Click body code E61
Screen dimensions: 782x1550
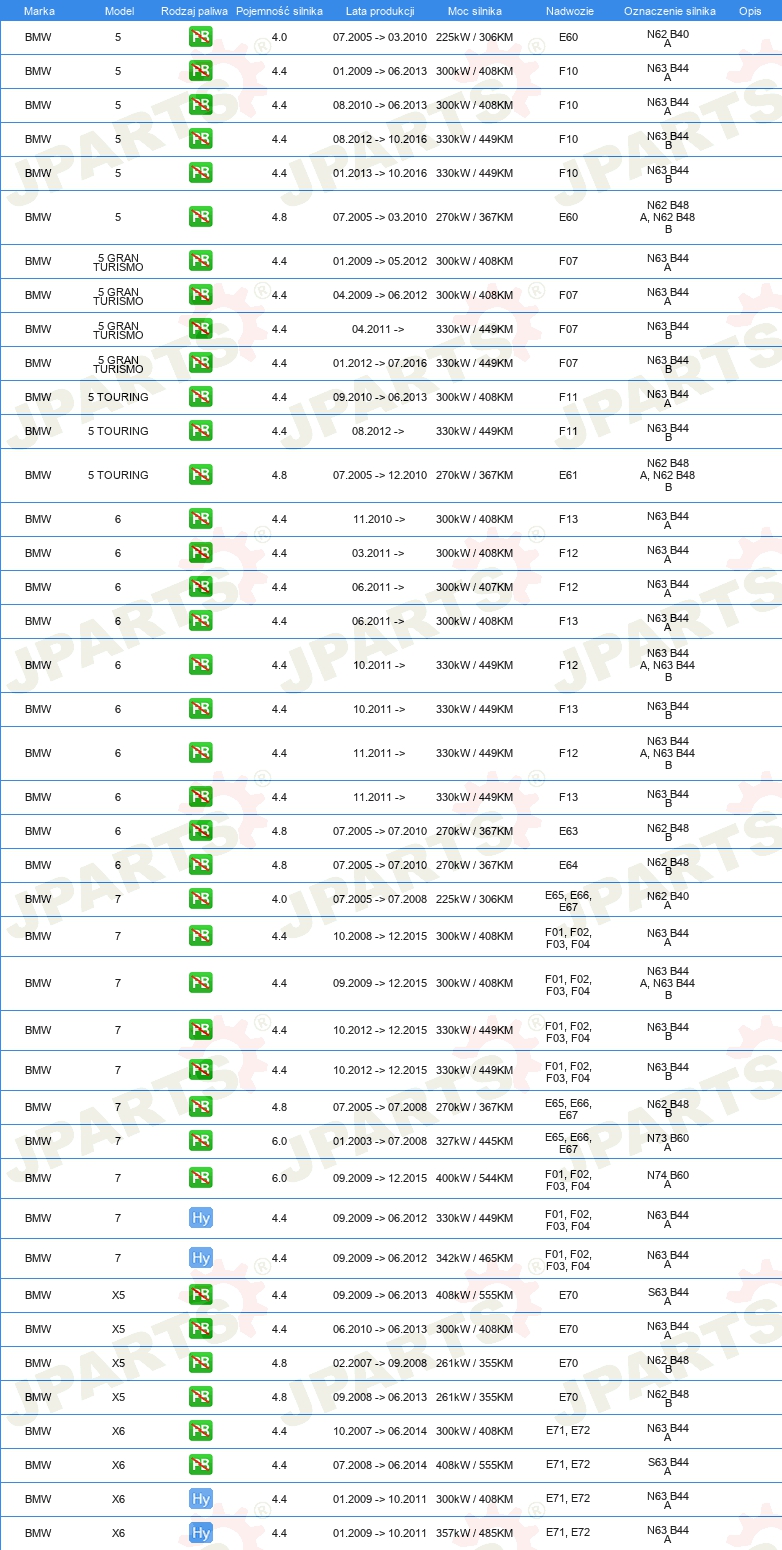568,475
